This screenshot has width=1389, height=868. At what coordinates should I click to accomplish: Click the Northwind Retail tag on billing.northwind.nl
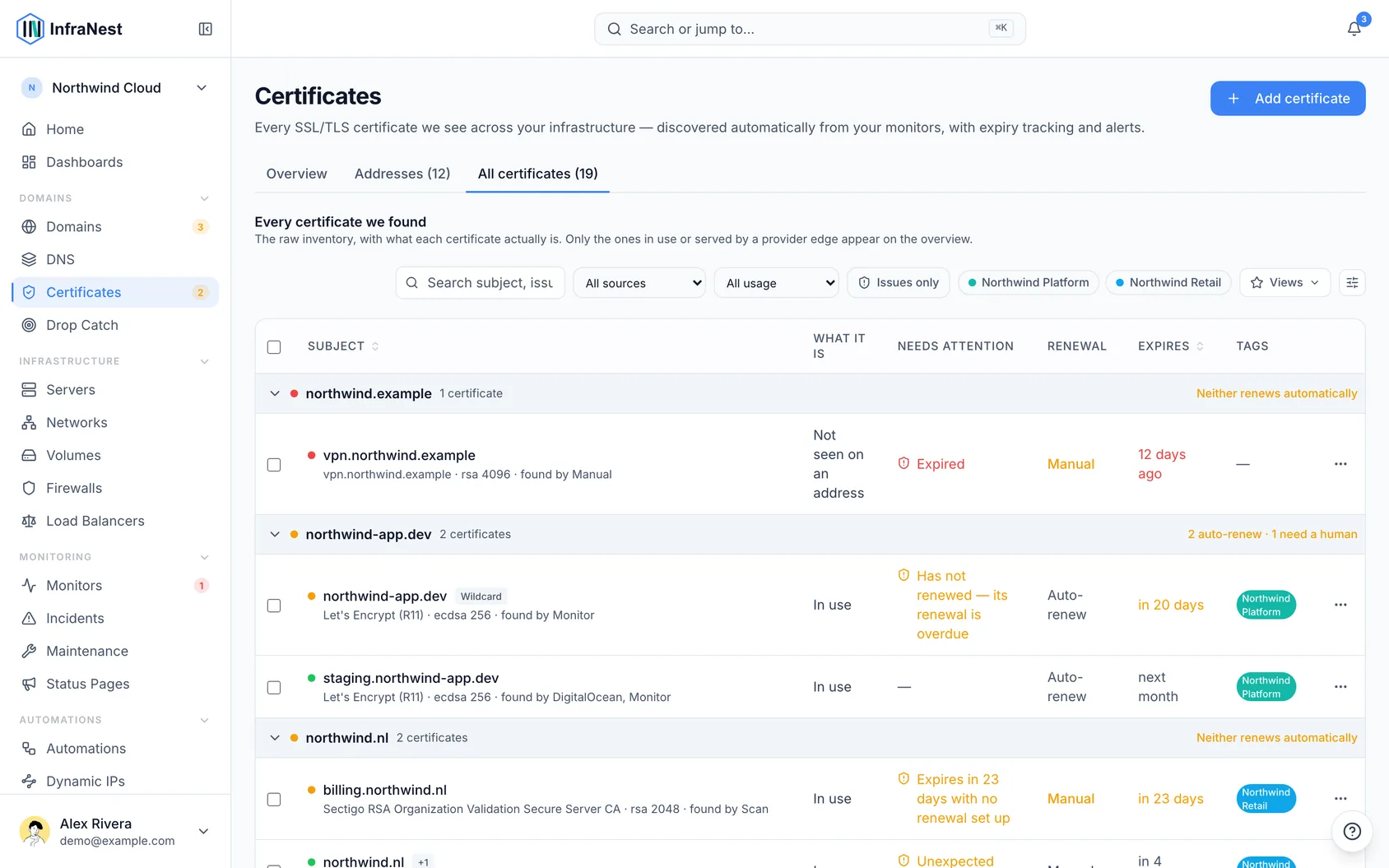click(x=1266, y=799)
